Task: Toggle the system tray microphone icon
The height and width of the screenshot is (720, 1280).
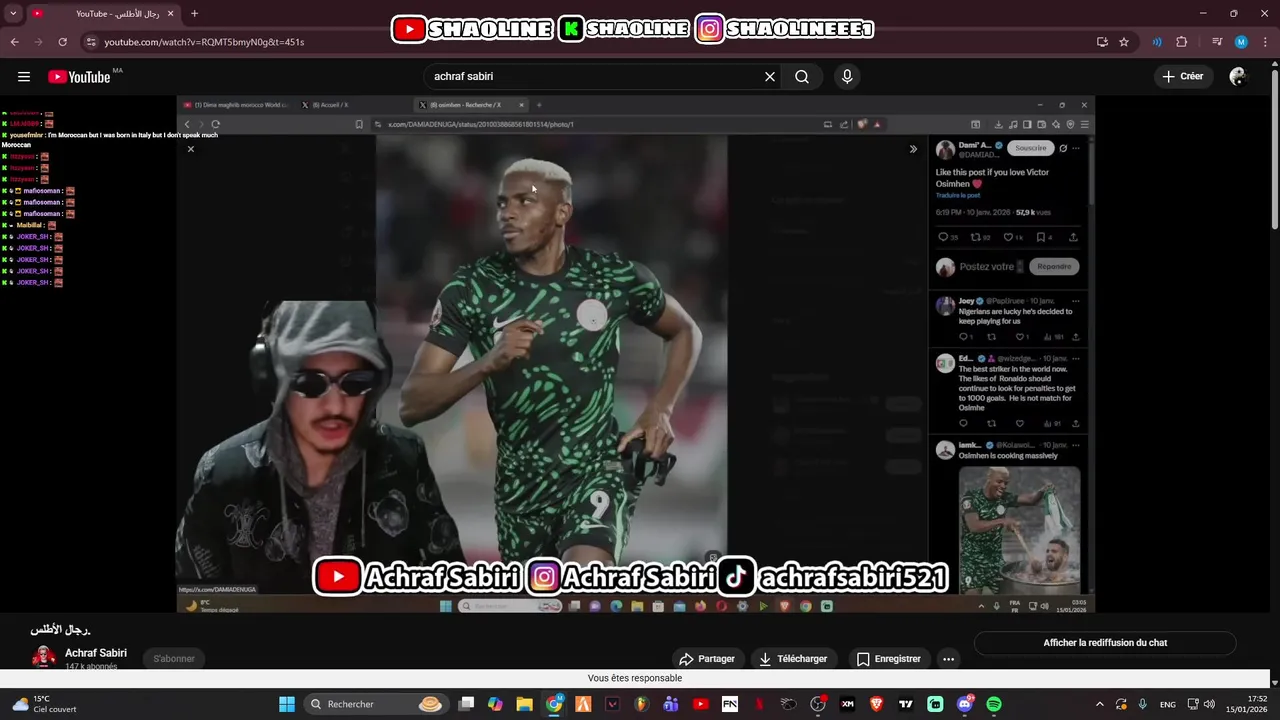Action: [1142, 704]
